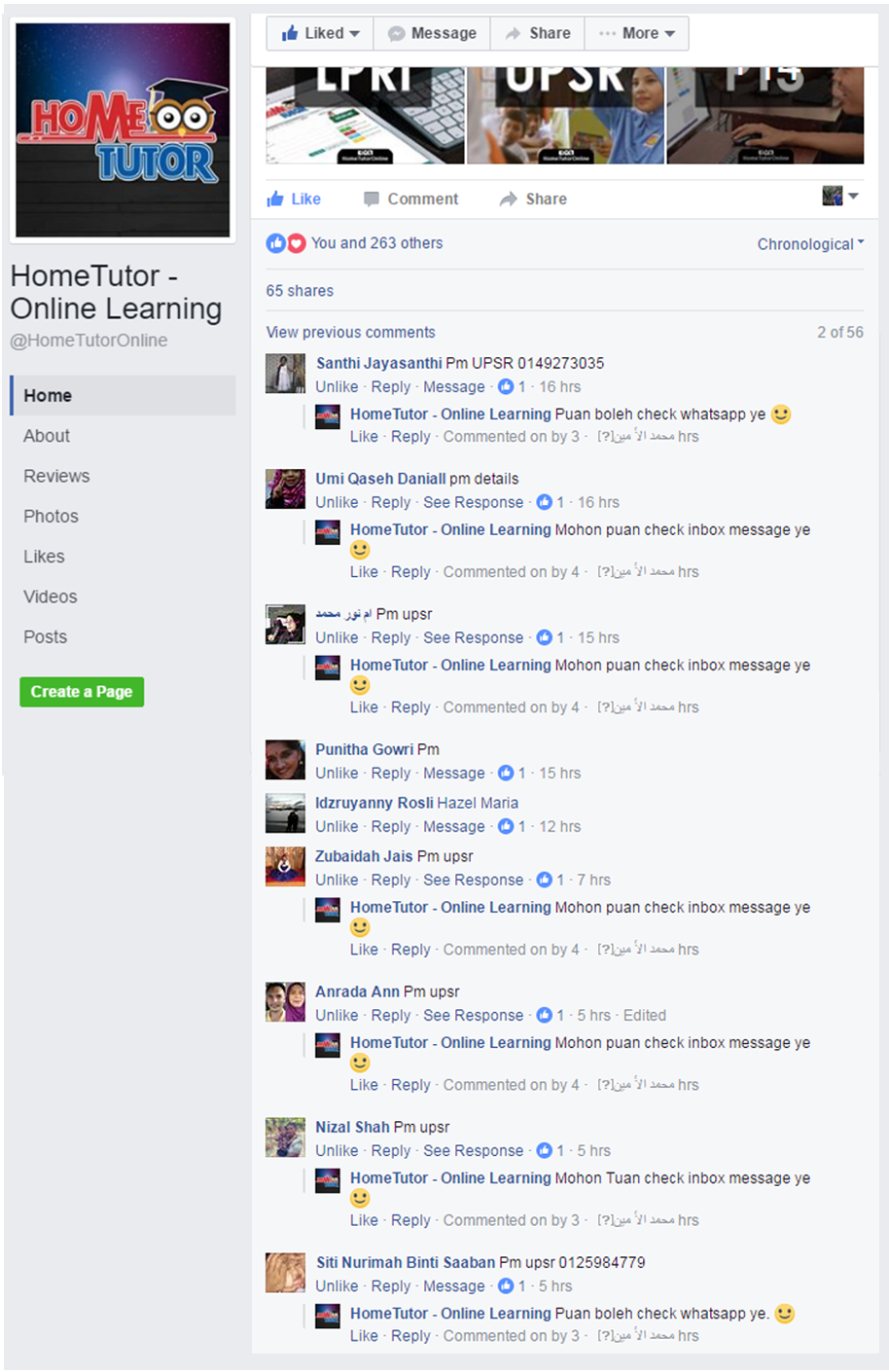Image resolution: width=889 pixels, height=1372 pixels.
Task: Toggle the Liked button on the page
Action: click(321, 33)
